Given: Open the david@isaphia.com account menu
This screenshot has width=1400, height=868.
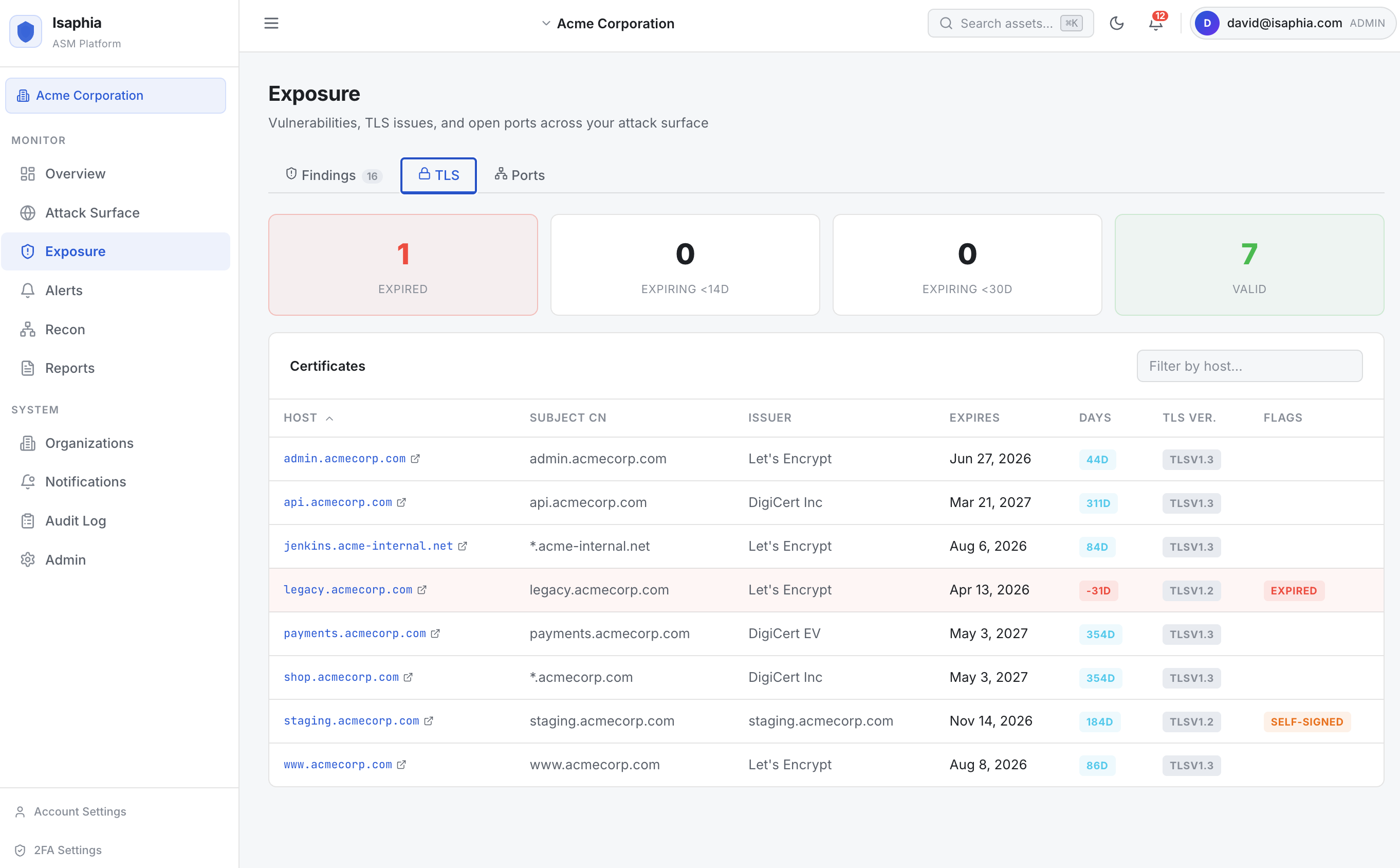Looking at the screenshot, I should [x=1292, y=24].
